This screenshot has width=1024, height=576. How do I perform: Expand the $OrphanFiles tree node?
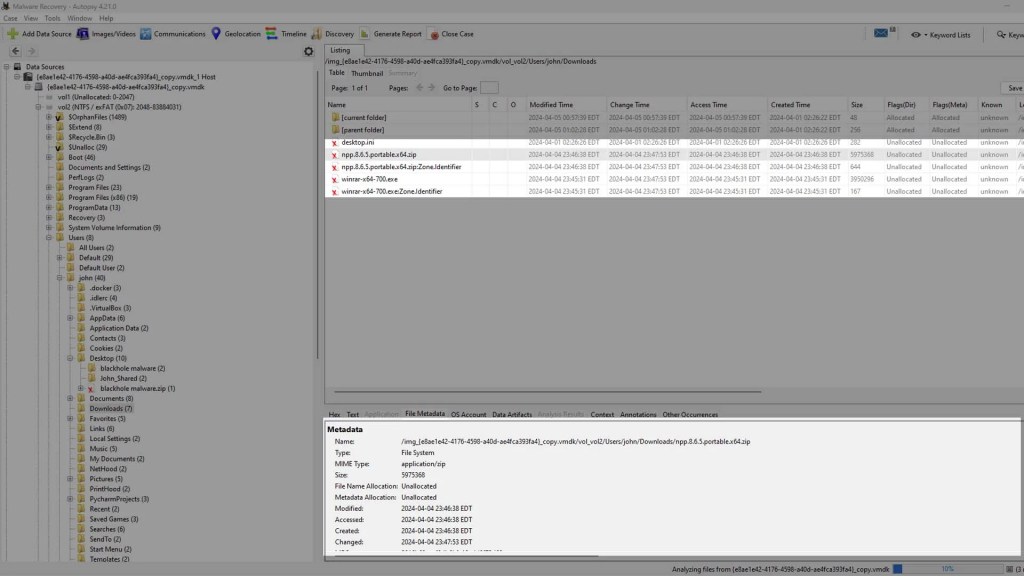49,117
